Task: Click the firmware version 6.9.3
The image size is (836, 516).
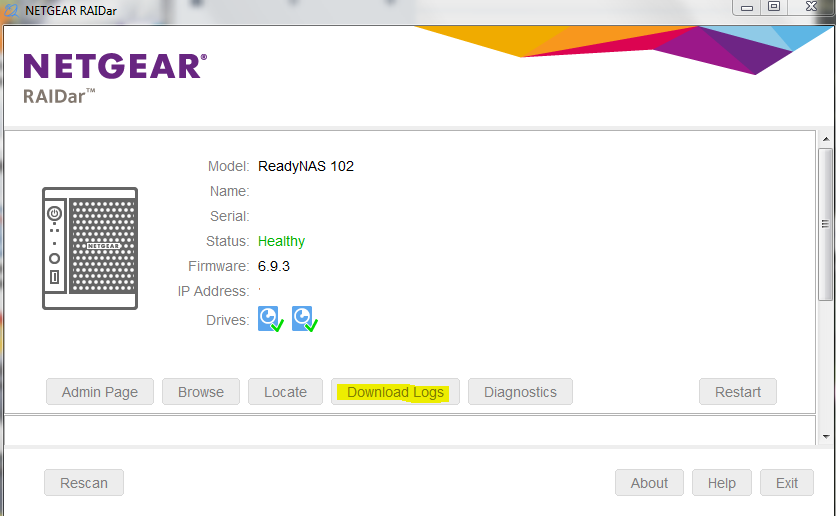Action: point(274,266)
